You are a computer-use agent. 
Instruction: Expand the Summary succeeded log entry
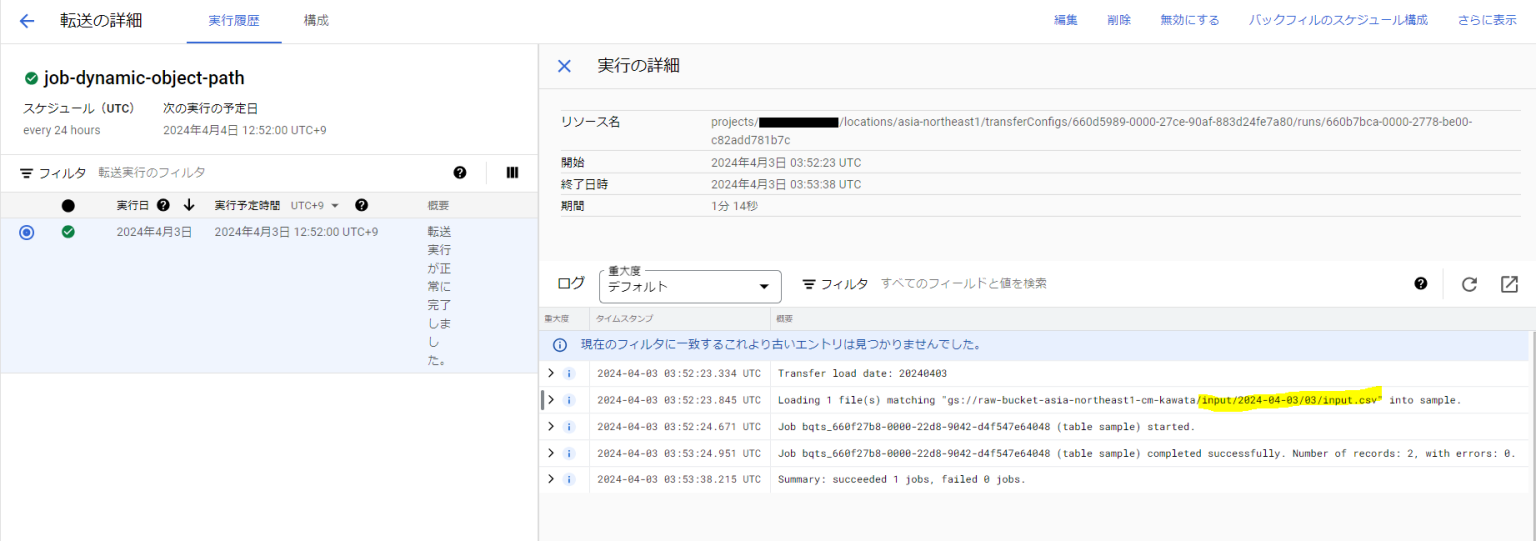(x=550, y=479)
